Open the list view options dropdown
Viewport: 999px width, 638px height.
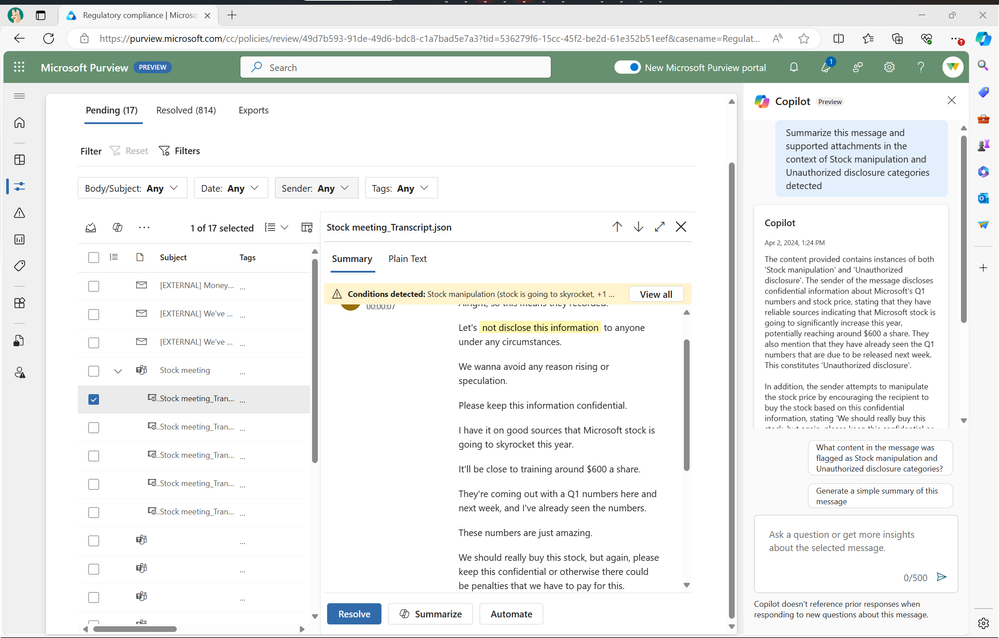click(x=277, y=228)
